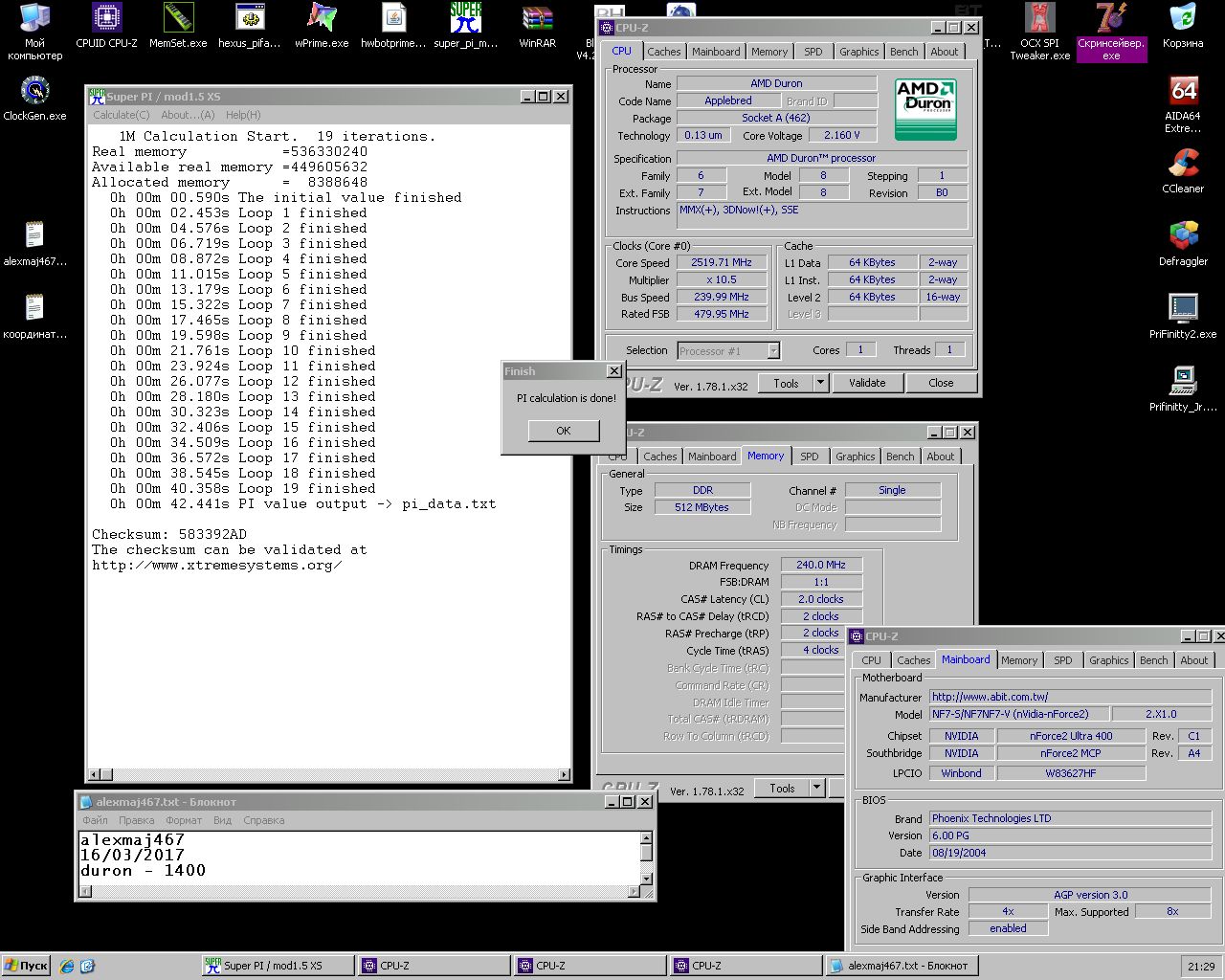Open the WinRAR desktop icon

537,26
